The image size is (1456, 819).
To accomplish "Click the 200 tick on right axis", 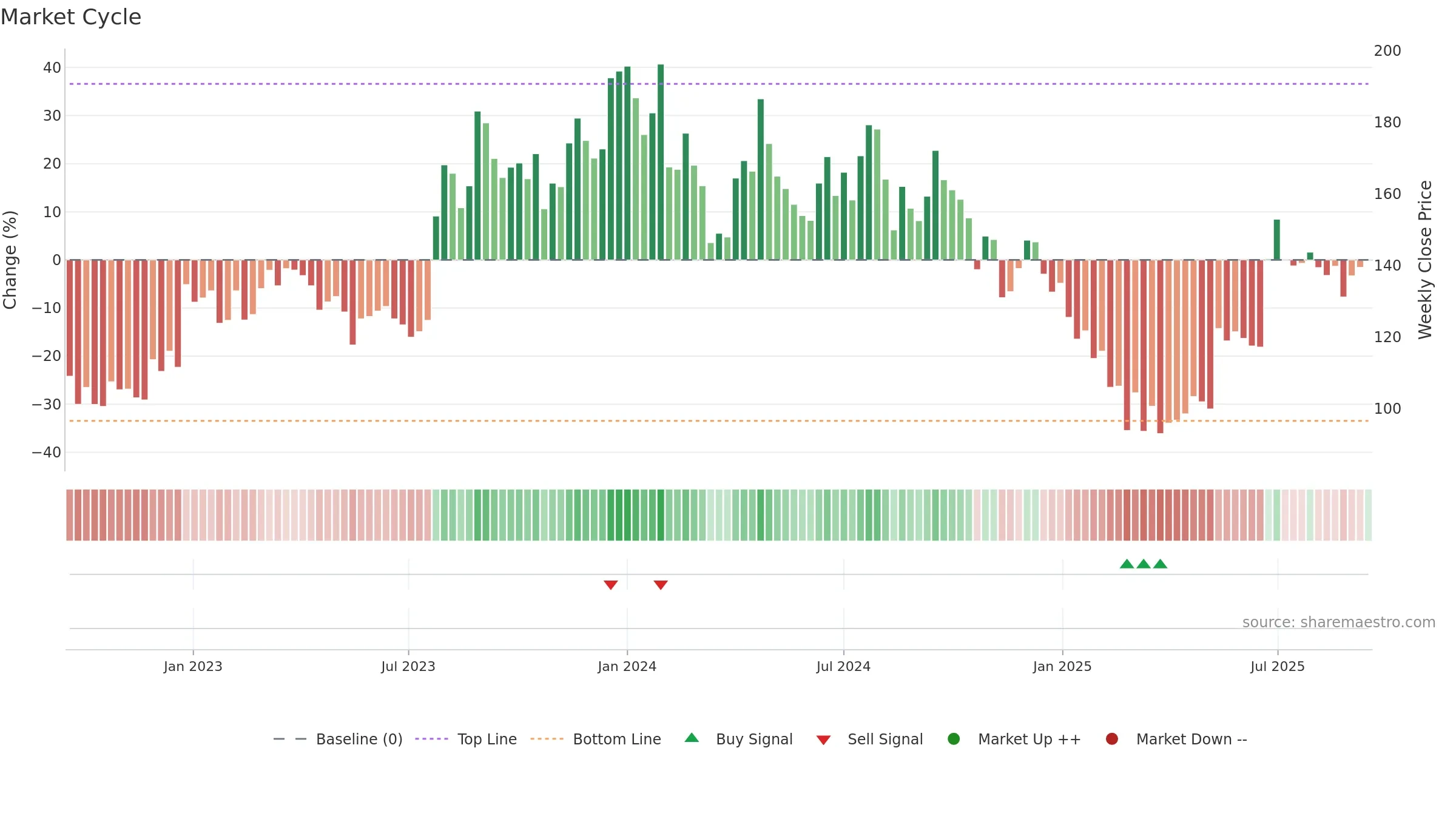I will click(x=1387, y=51).
